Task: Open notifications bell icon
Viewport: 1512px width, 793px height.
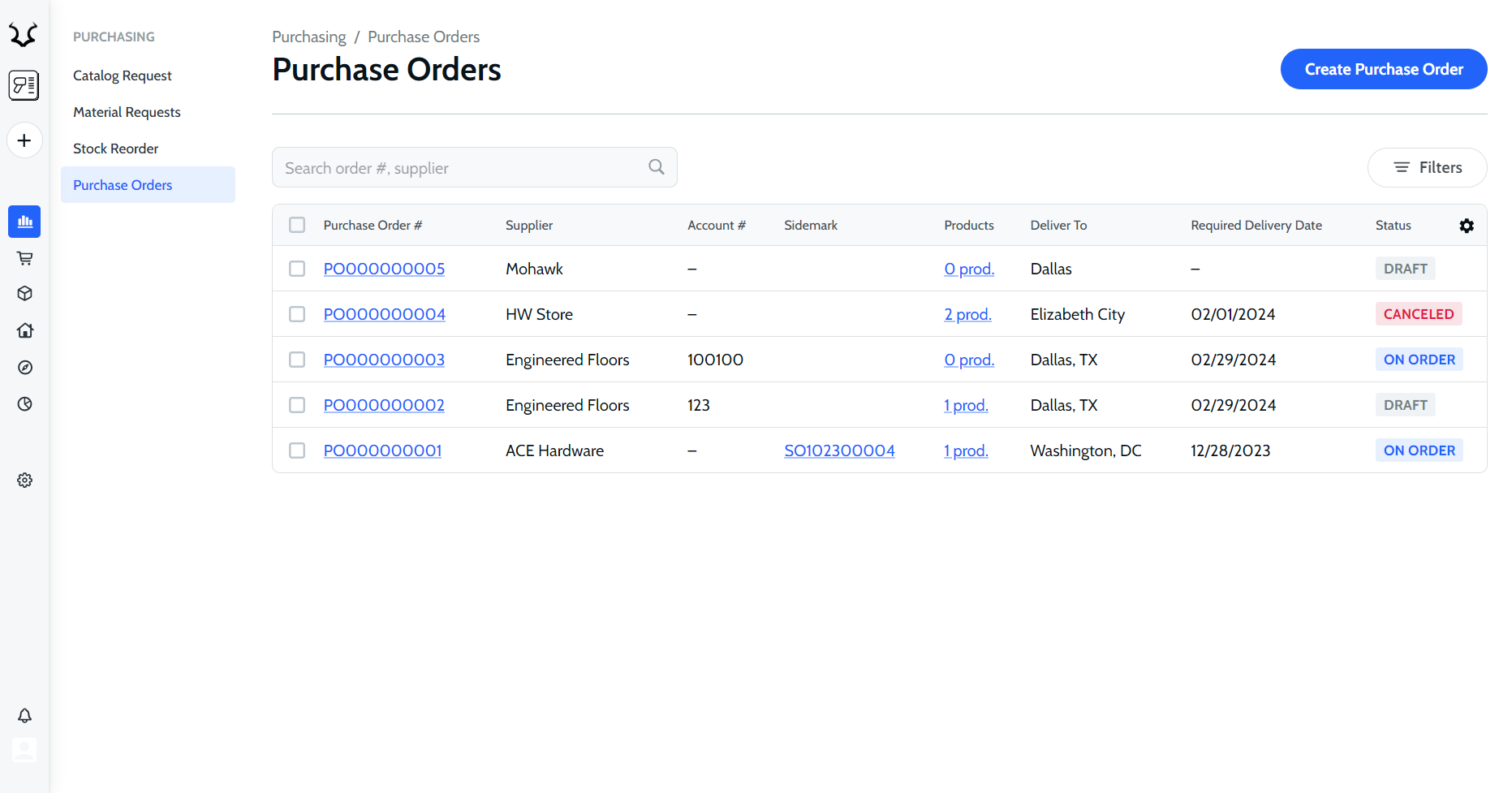Action: point(24,715)
